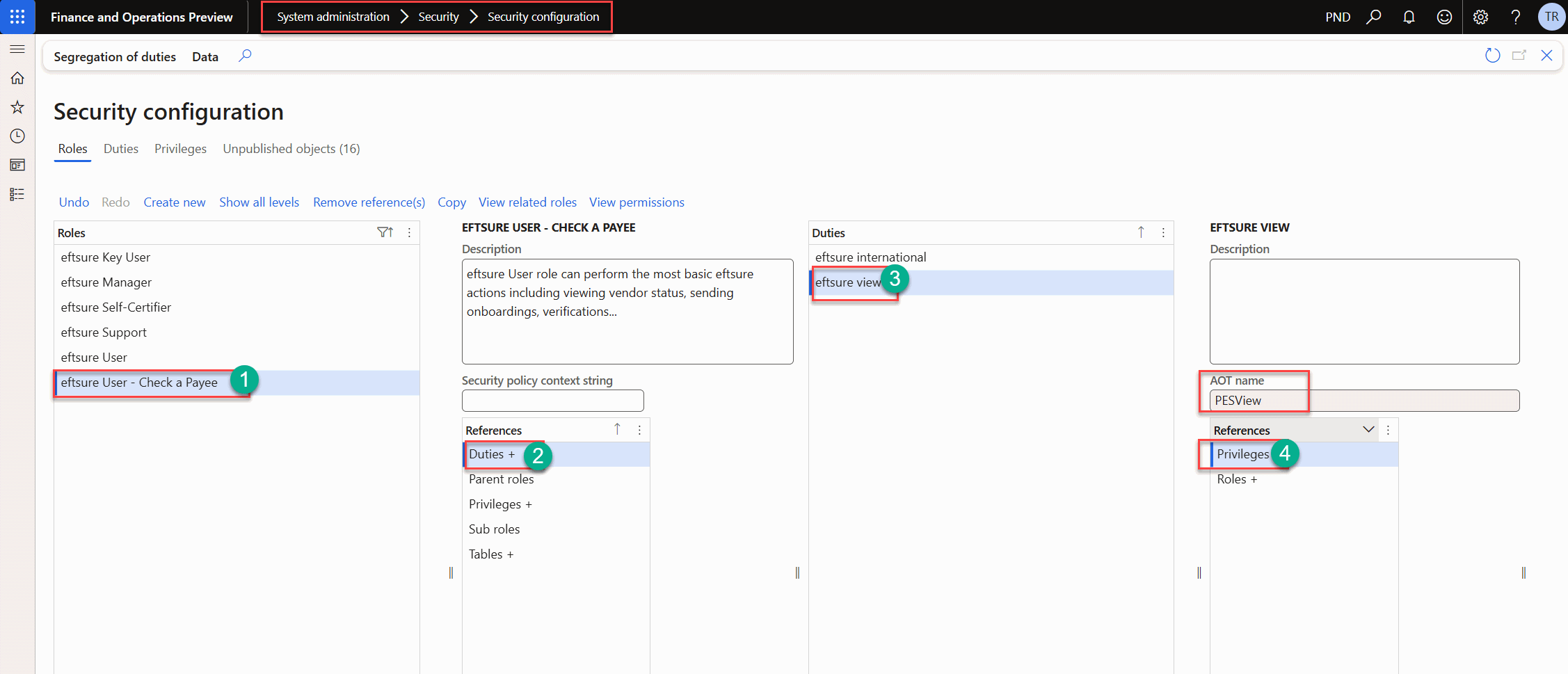Click System administration in the breadcrumb
Screen dimensions: 1568x674
[x=333, y=17]
